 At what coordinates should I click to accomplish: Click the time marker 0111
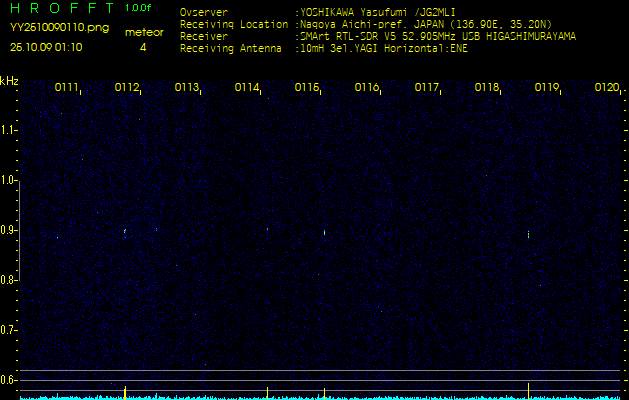(x=66, y=87)
